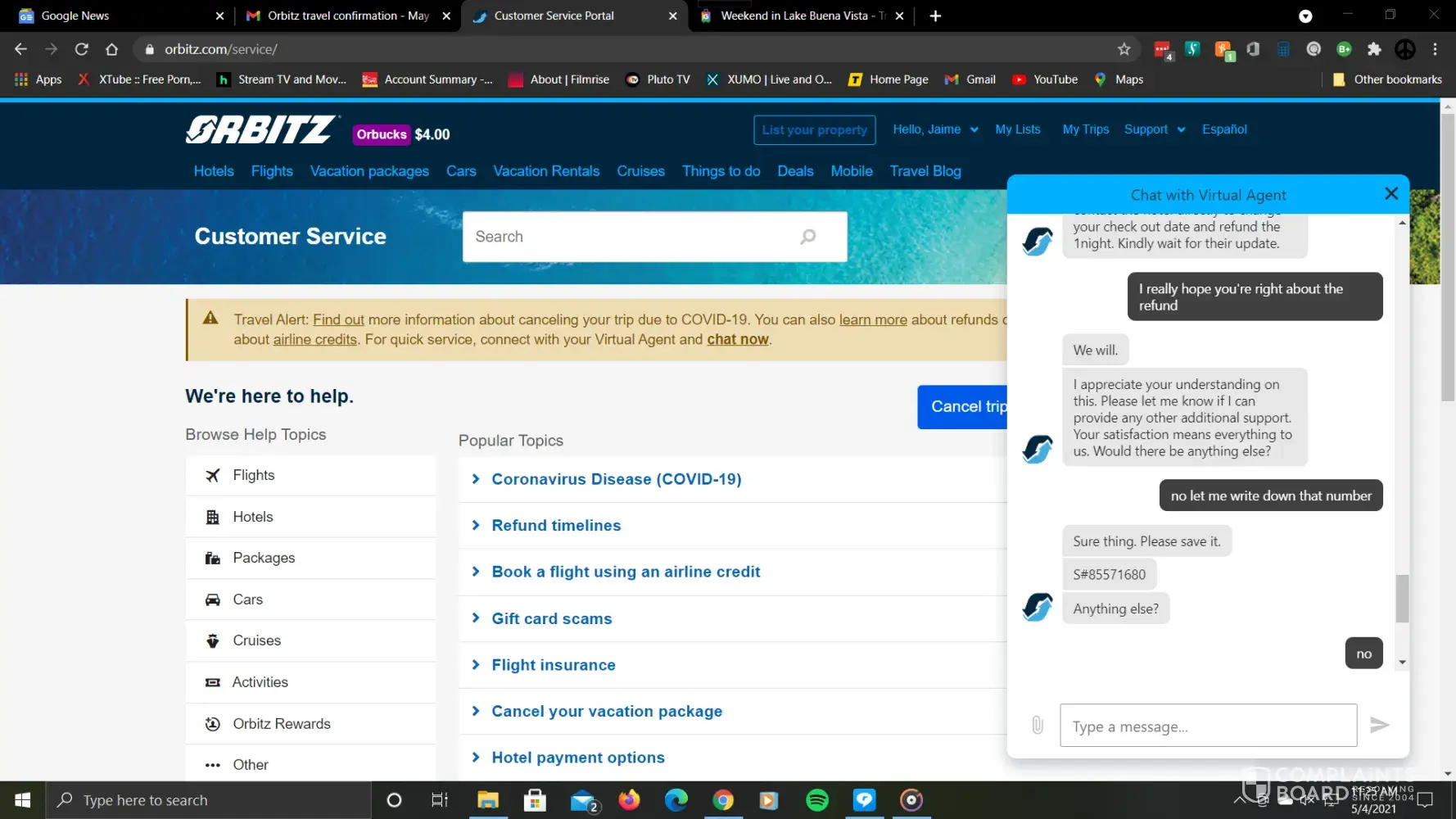Click the Type a message input field
This screenshot has width=1456, height=819.
pyautogui.click(x=1208, y=726)
